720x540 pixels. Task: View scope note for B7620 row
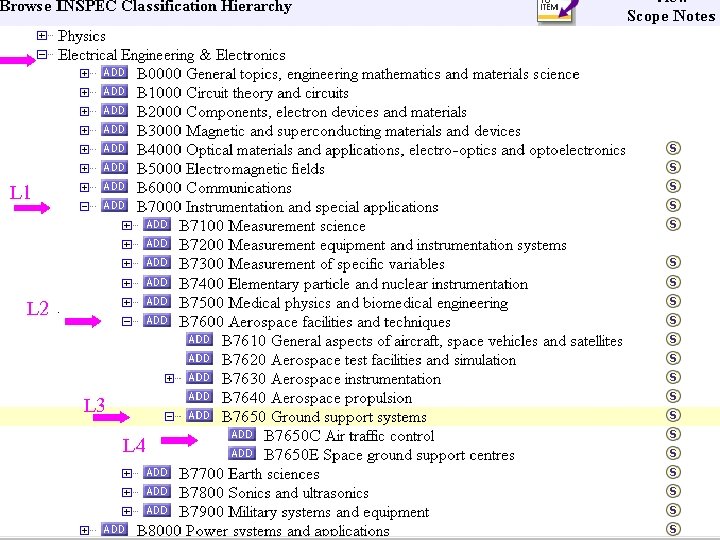(673, 358)
